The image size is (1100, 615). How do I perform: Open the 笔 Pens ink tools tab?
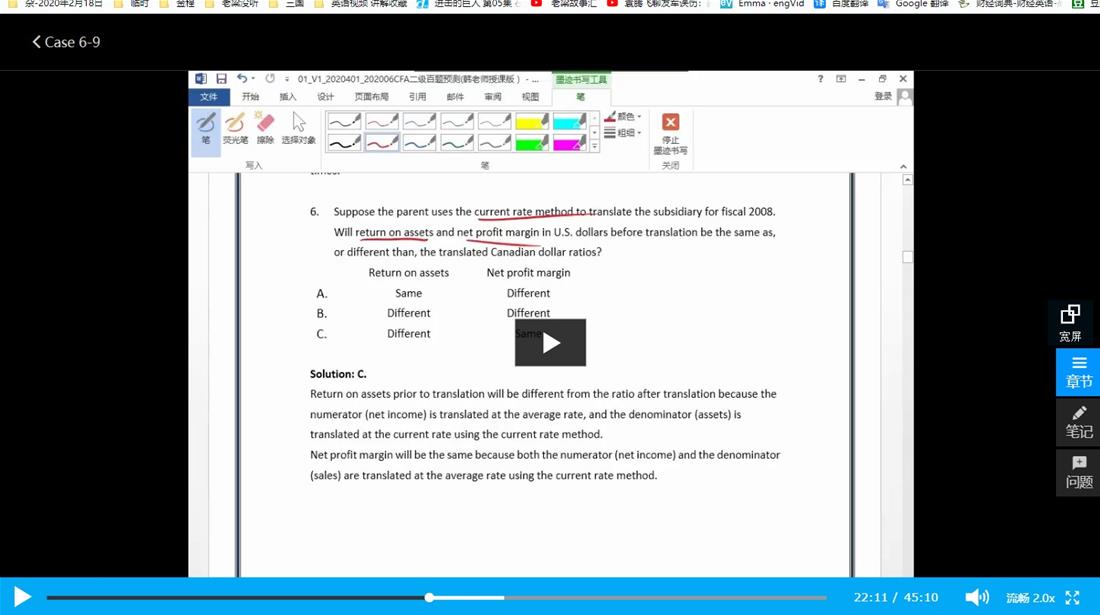point(580,97)
